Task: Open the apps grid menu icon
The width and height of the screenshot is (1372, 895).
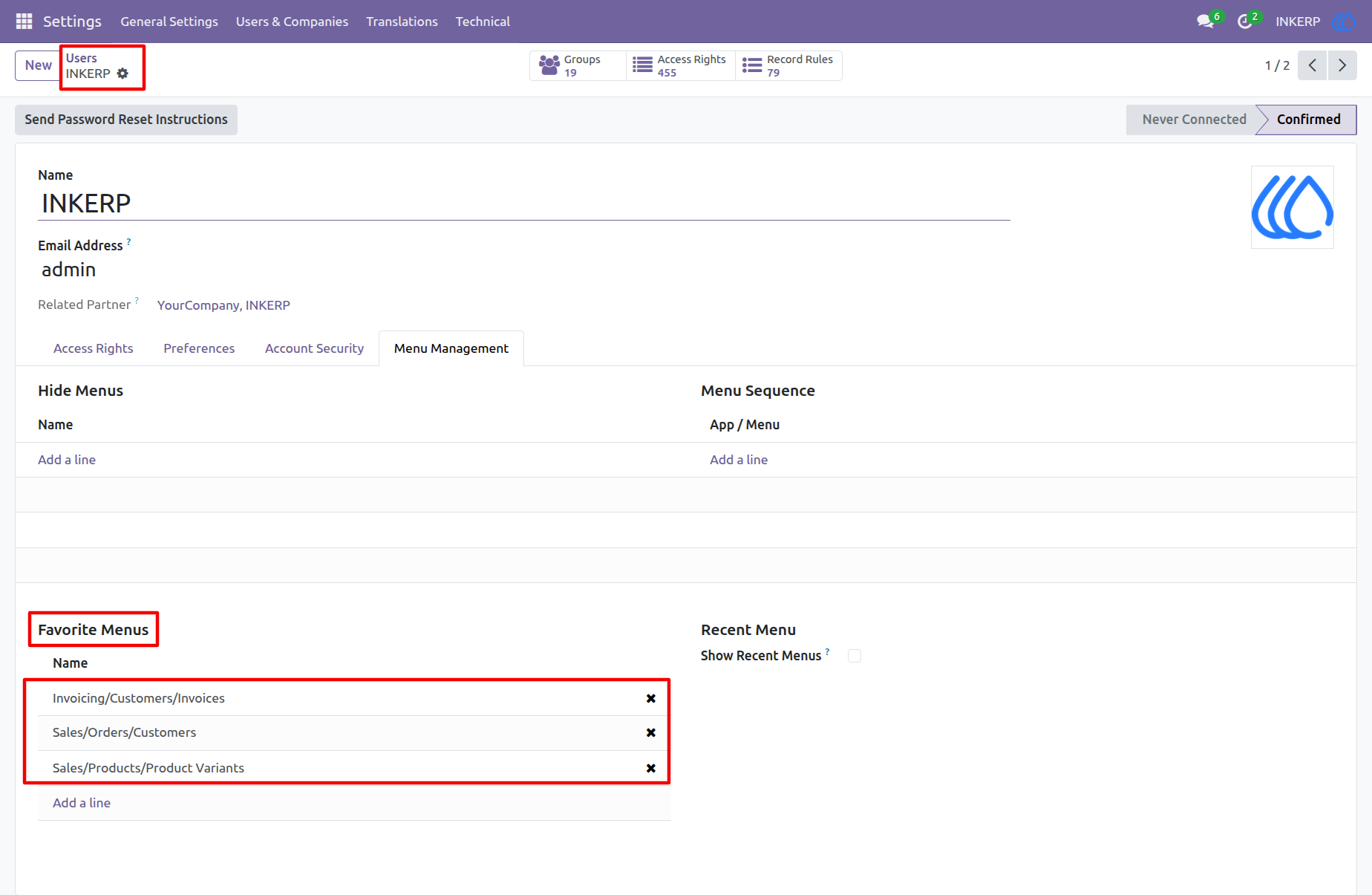Action: 24,22
